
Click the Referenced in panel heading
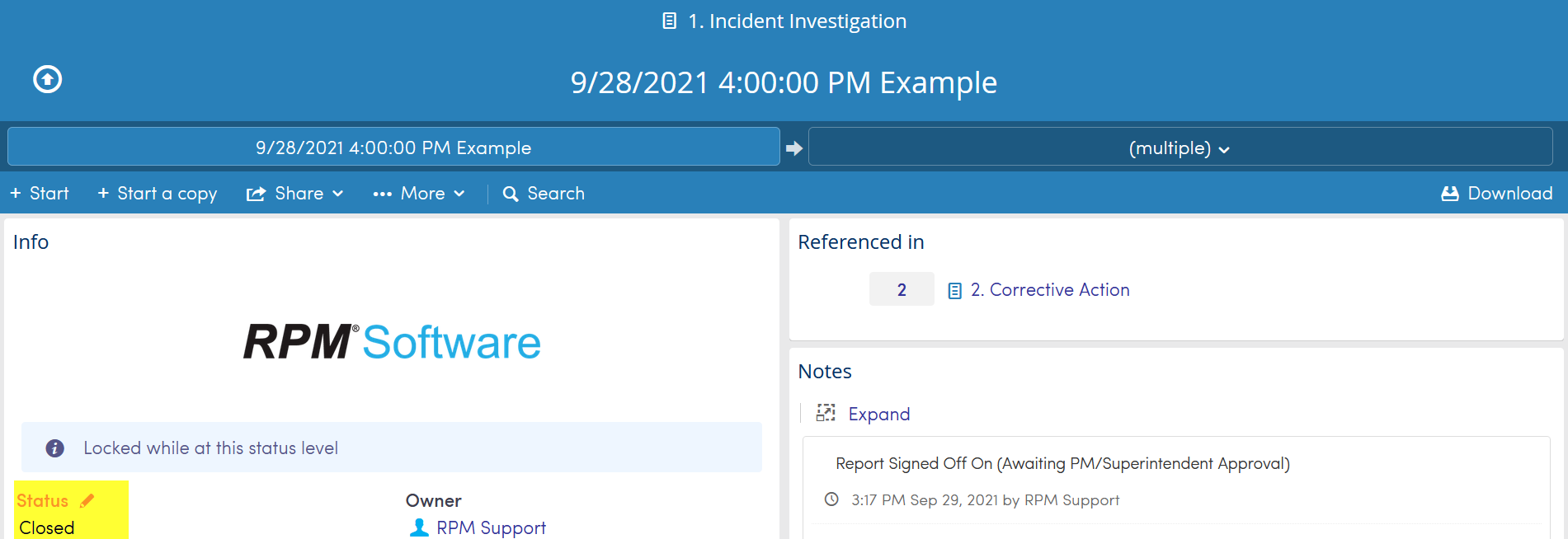[x=861, y=242]
